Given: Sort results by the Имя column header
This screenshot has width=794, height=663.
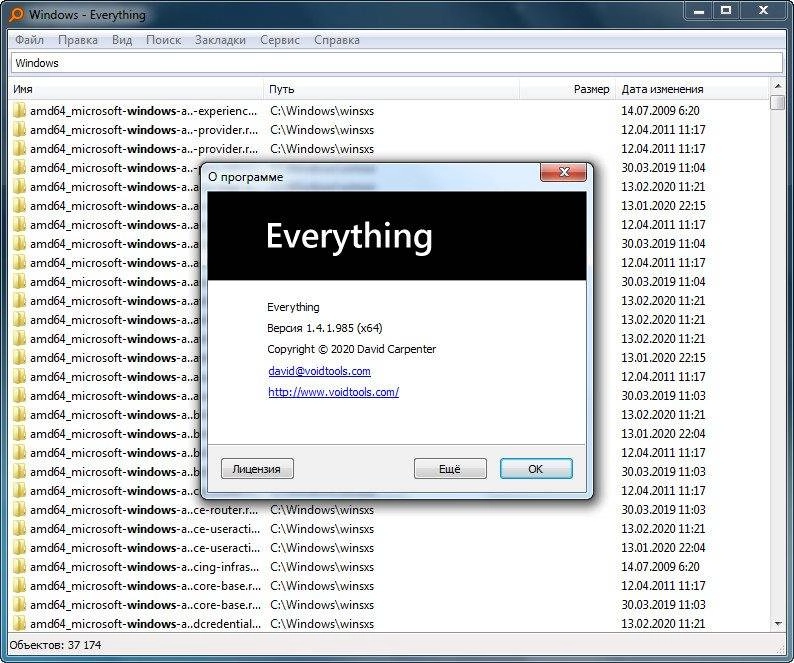Looking at the screenshot, I should 136,89.
